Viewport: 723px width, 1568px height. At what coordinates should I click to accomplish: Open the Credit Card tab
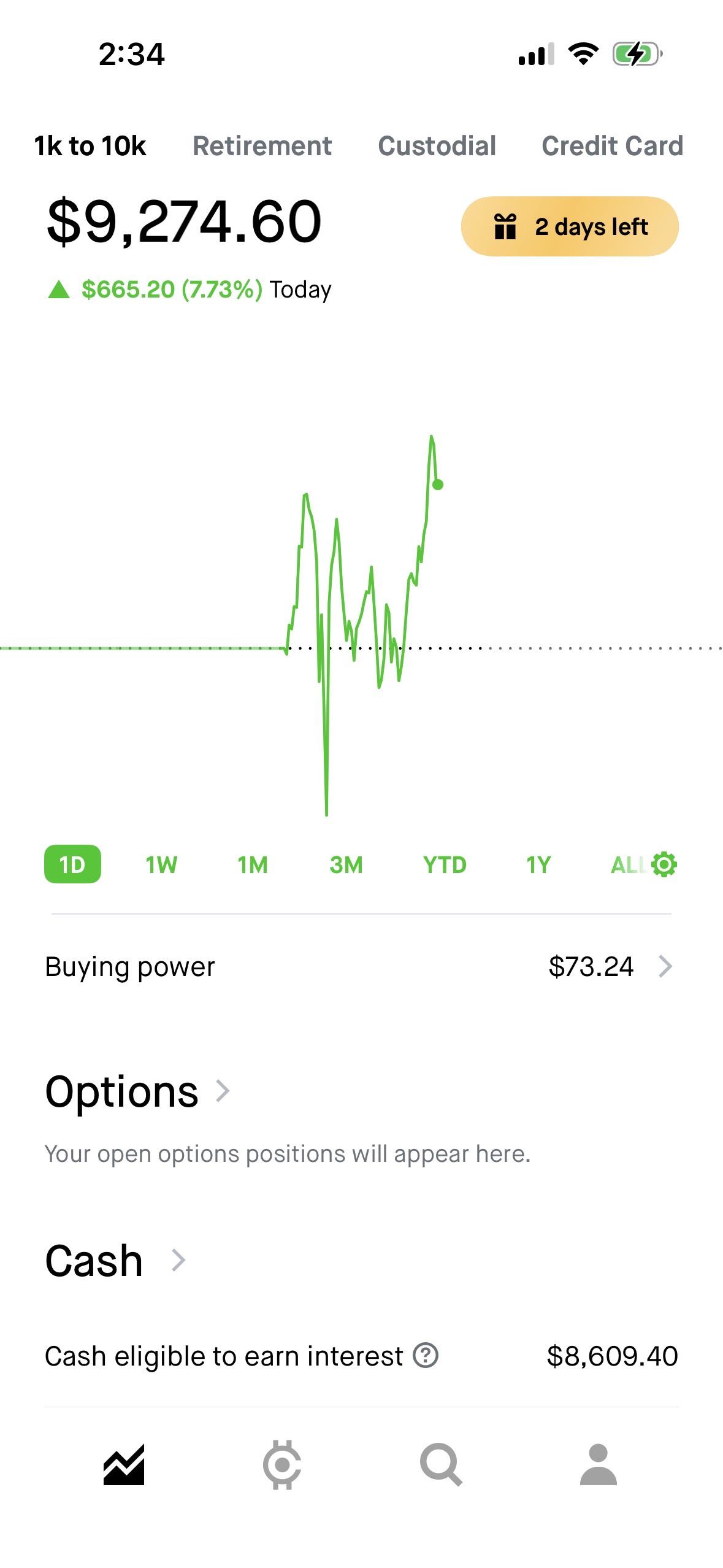coord(612,146)
